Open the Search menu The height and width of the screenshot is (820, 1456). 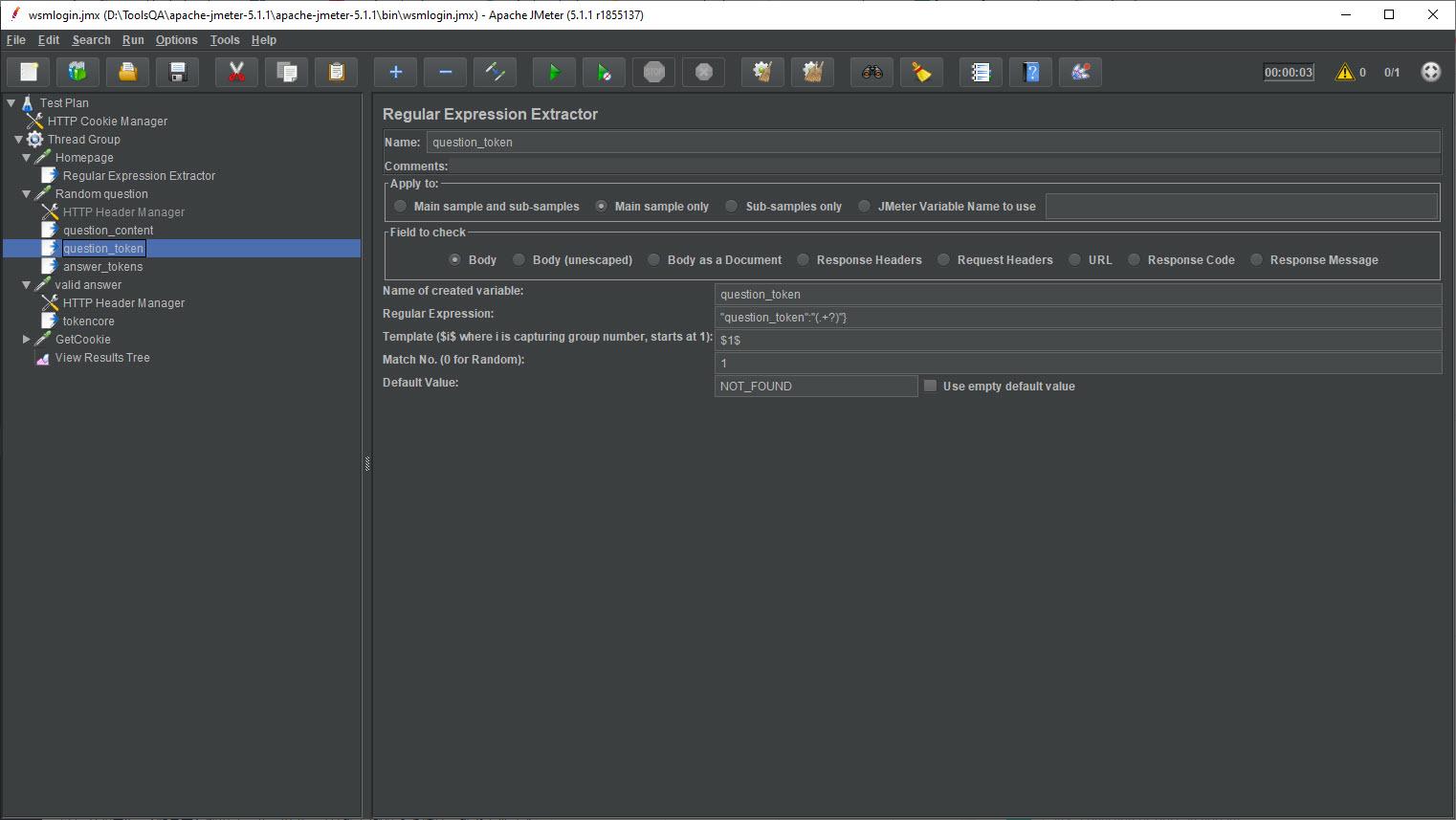click(91, 40)
